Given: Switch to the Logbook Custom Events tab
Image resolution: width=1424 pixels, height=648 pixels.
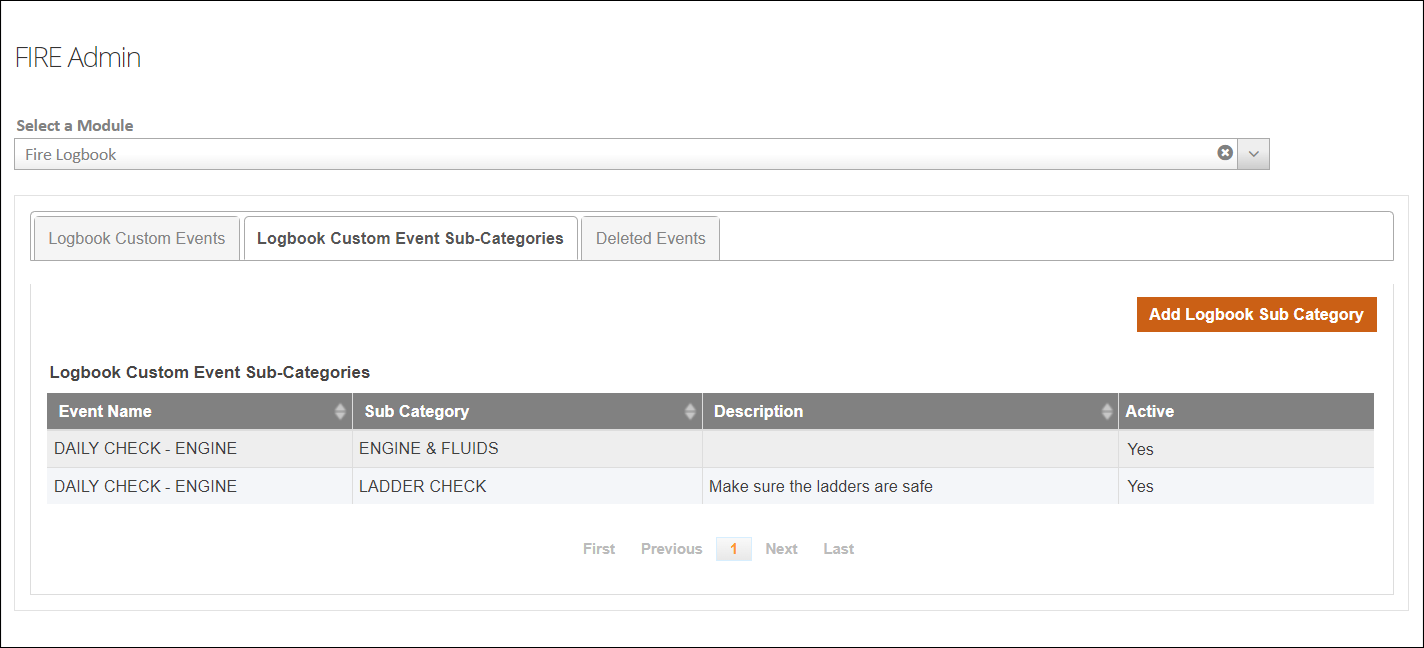Looking at the screenshot, I should click(x=136, y=238).
